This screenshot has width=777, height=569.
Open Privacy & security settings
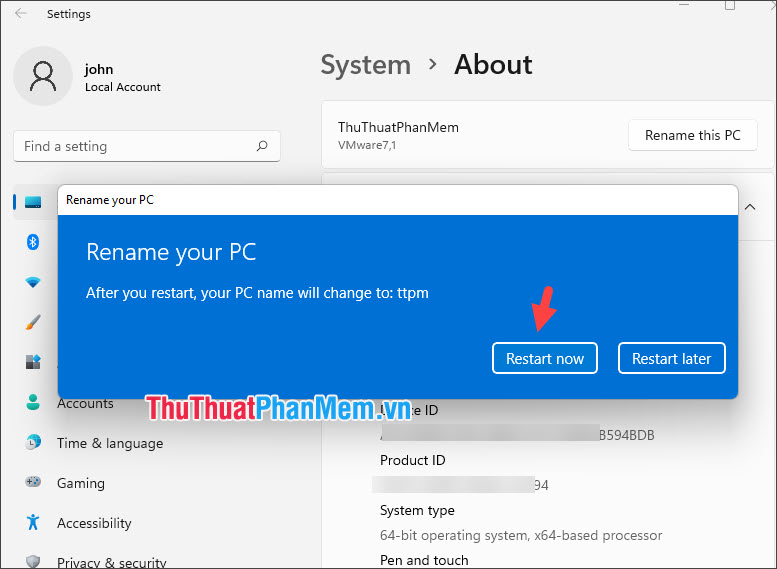click(x=111, y=563)
